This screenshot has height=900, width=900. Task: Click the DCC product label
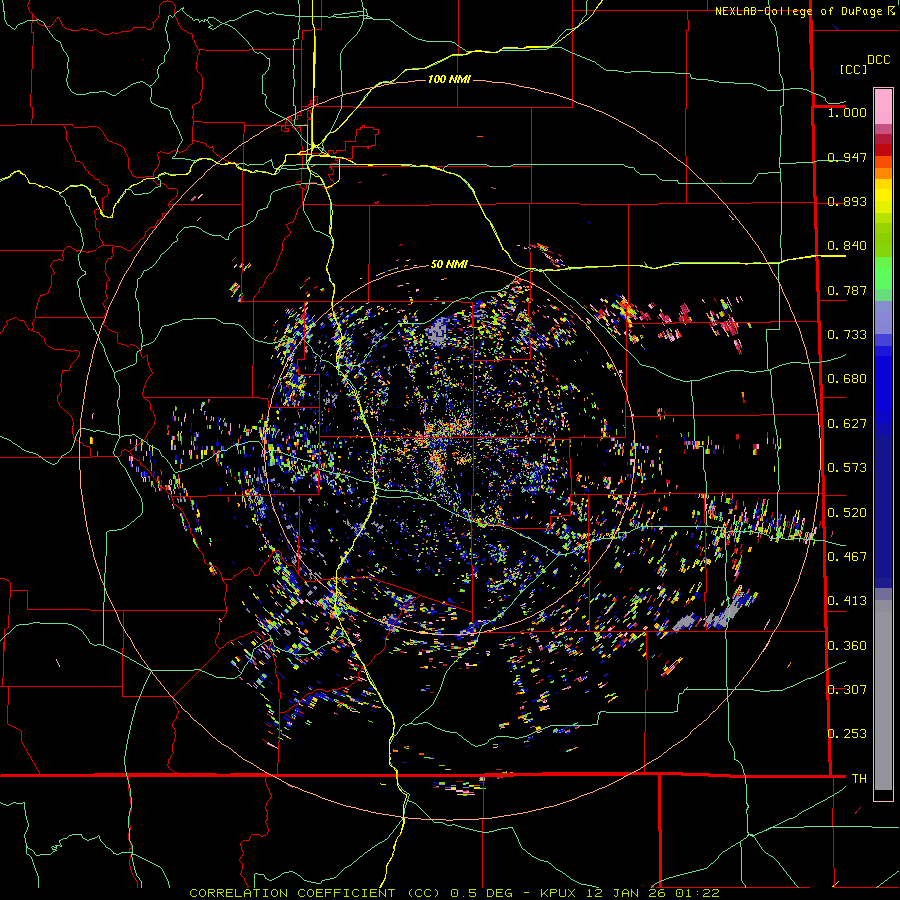coord(878,60)
